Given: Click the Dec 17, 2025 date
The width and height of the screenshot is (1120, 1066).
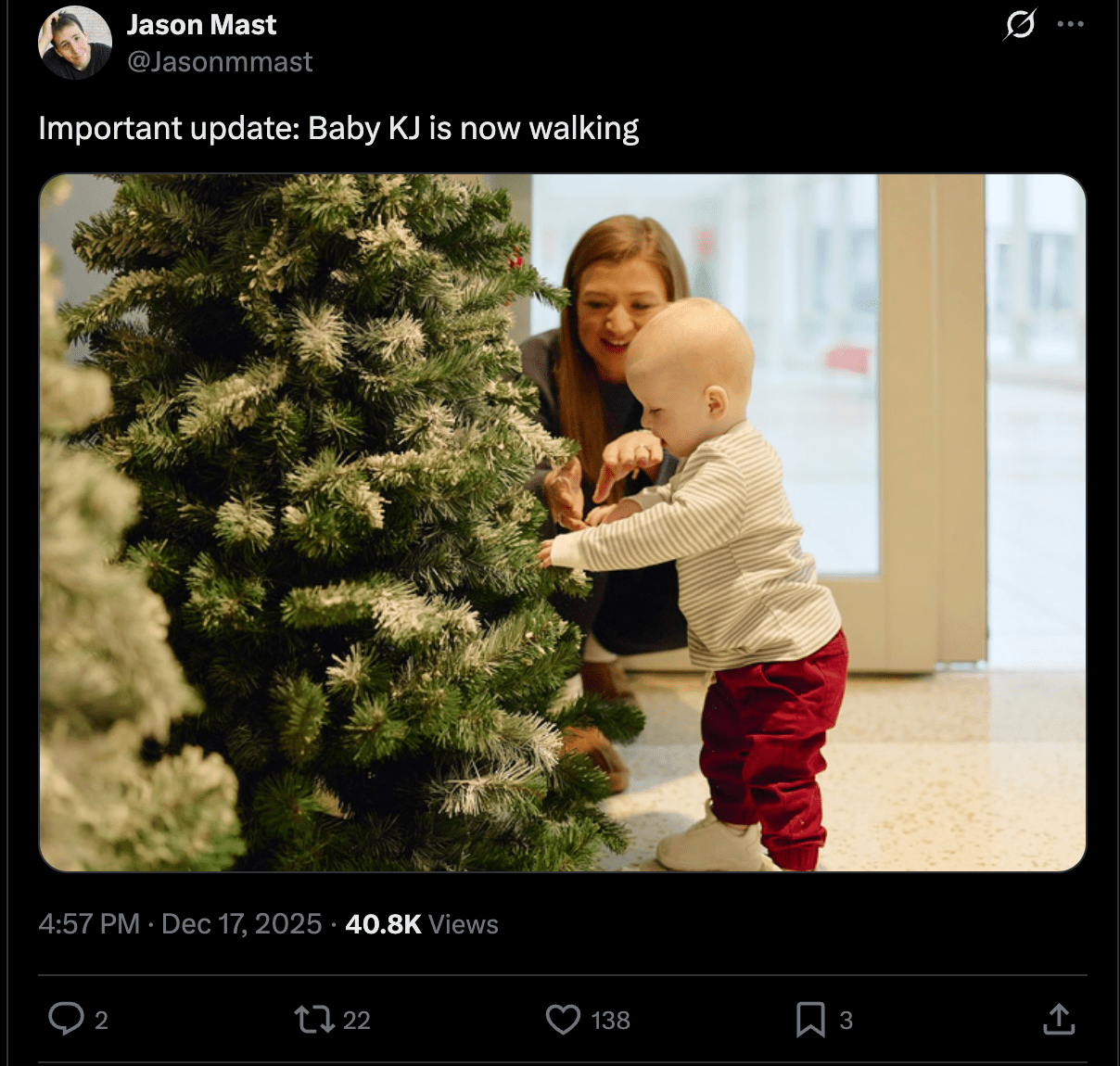Looking at the screenshot, I should [241, 924].
